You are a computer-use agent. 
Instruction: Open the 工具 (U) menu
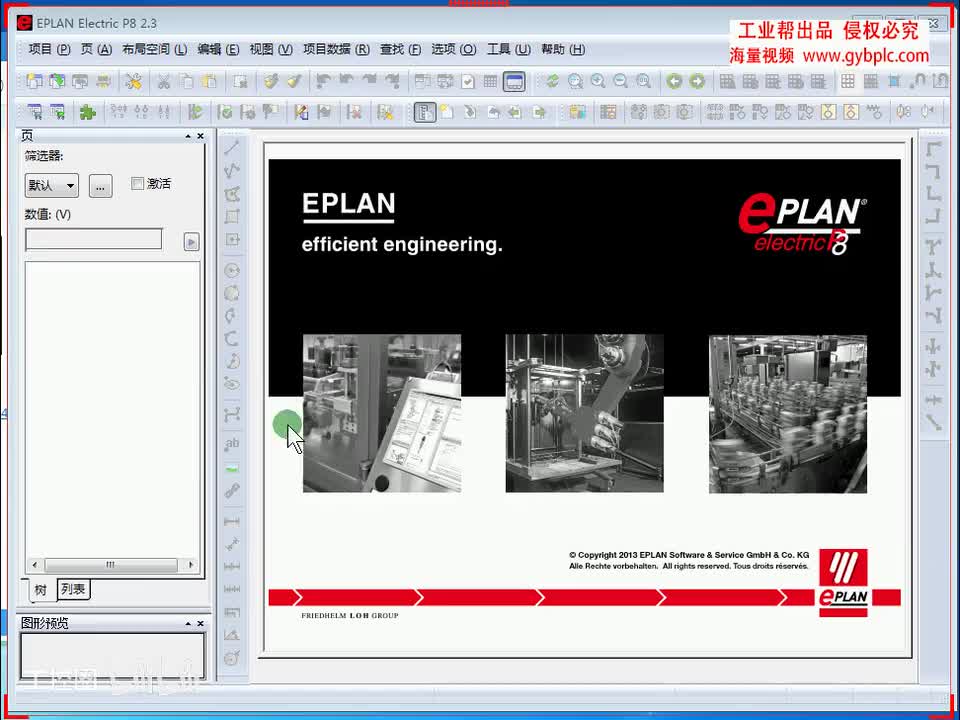tap(509, 50)
